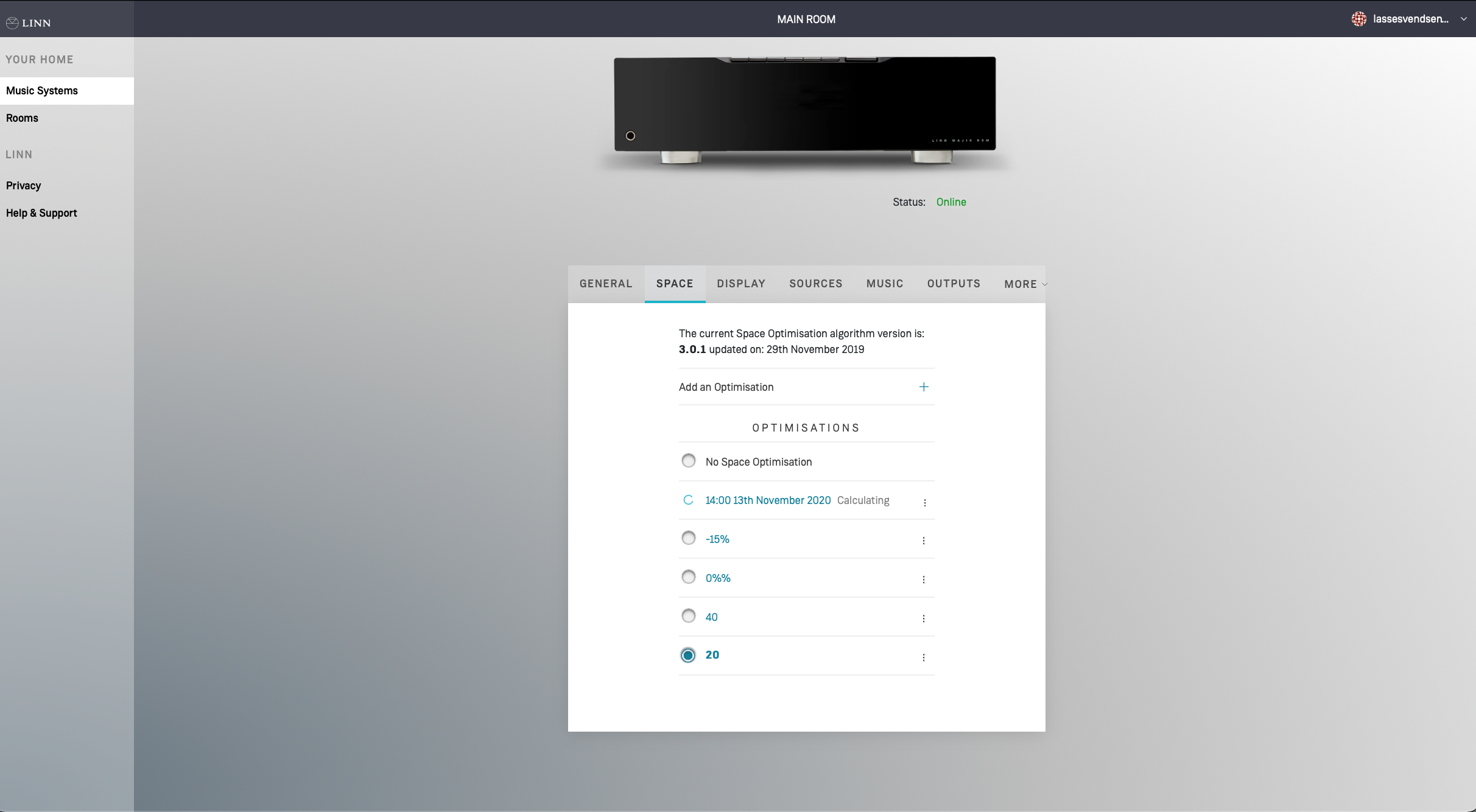1476x812 pixels.
Task: Click Add an Optimisation label
Action: (x=726, y=387)
